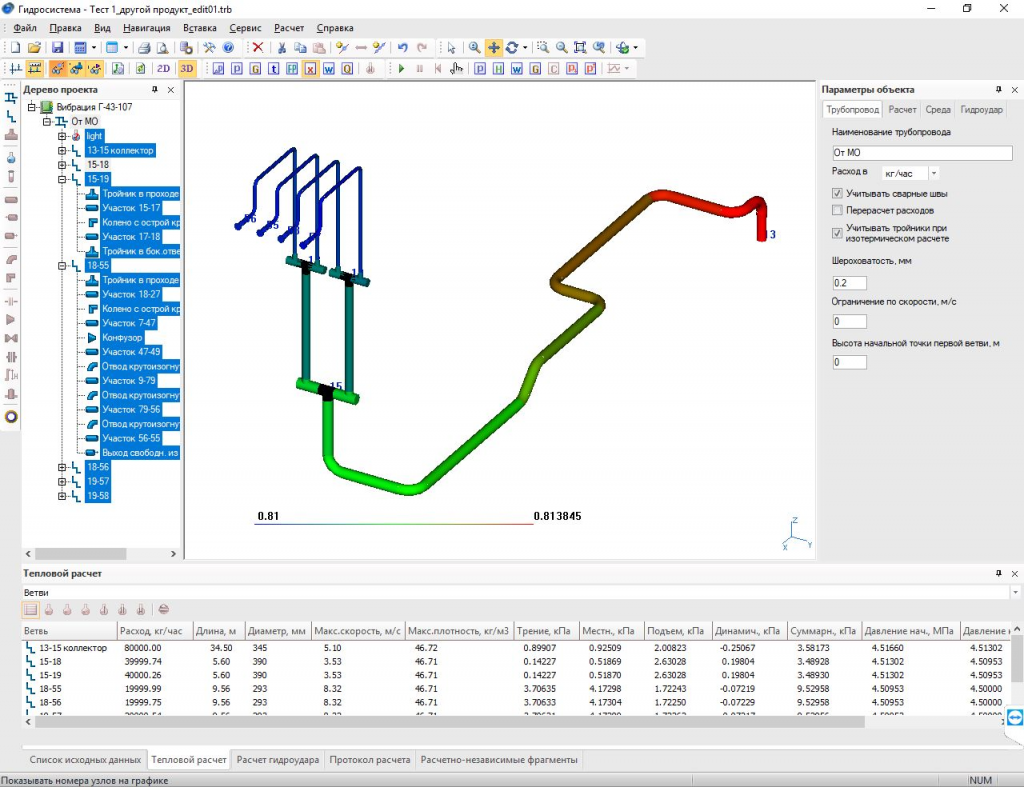Switch to 'Протокол расчета' tab
The image size is (1024, 787).
tap(370, 760)
